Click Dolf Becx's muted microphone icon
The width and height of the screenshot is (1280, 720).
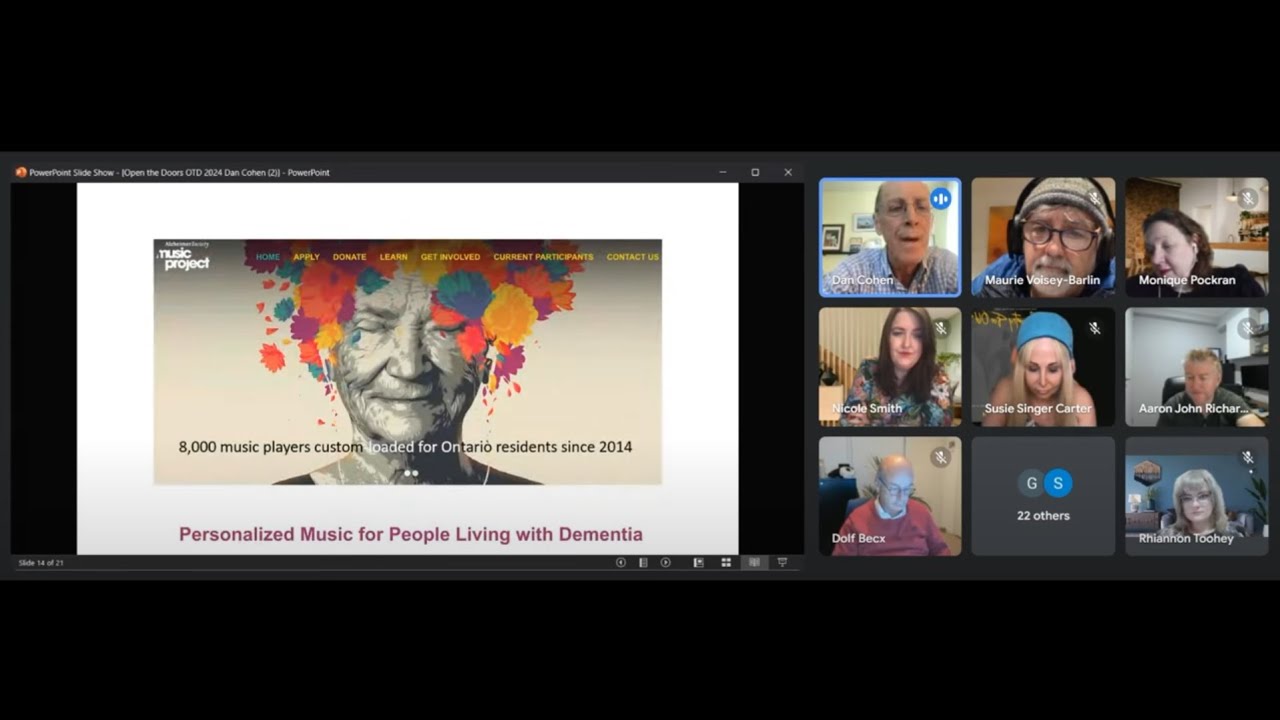point(940,457)
